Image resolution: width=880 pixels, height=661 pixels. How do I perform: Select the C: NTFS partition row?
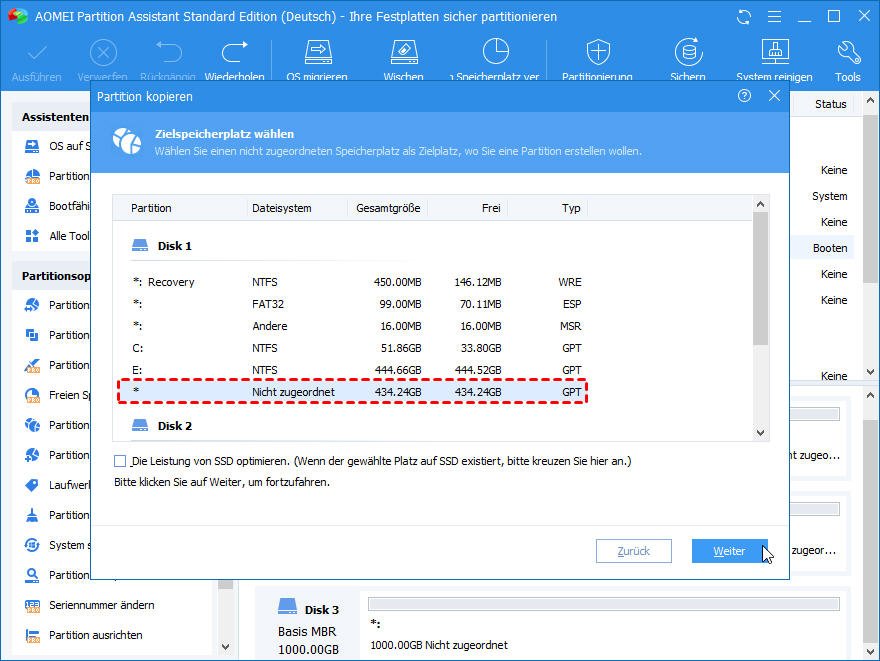pyautogui.click(x=357, y=348)
